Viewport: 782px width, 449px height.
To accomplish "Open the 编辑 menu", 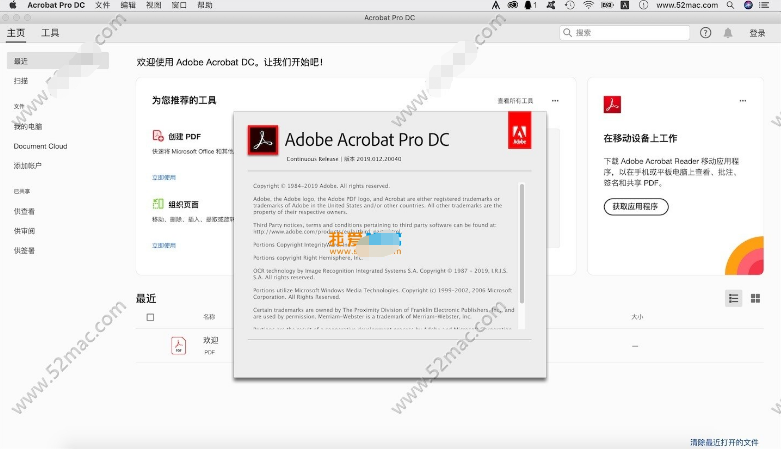I will 128,5.
